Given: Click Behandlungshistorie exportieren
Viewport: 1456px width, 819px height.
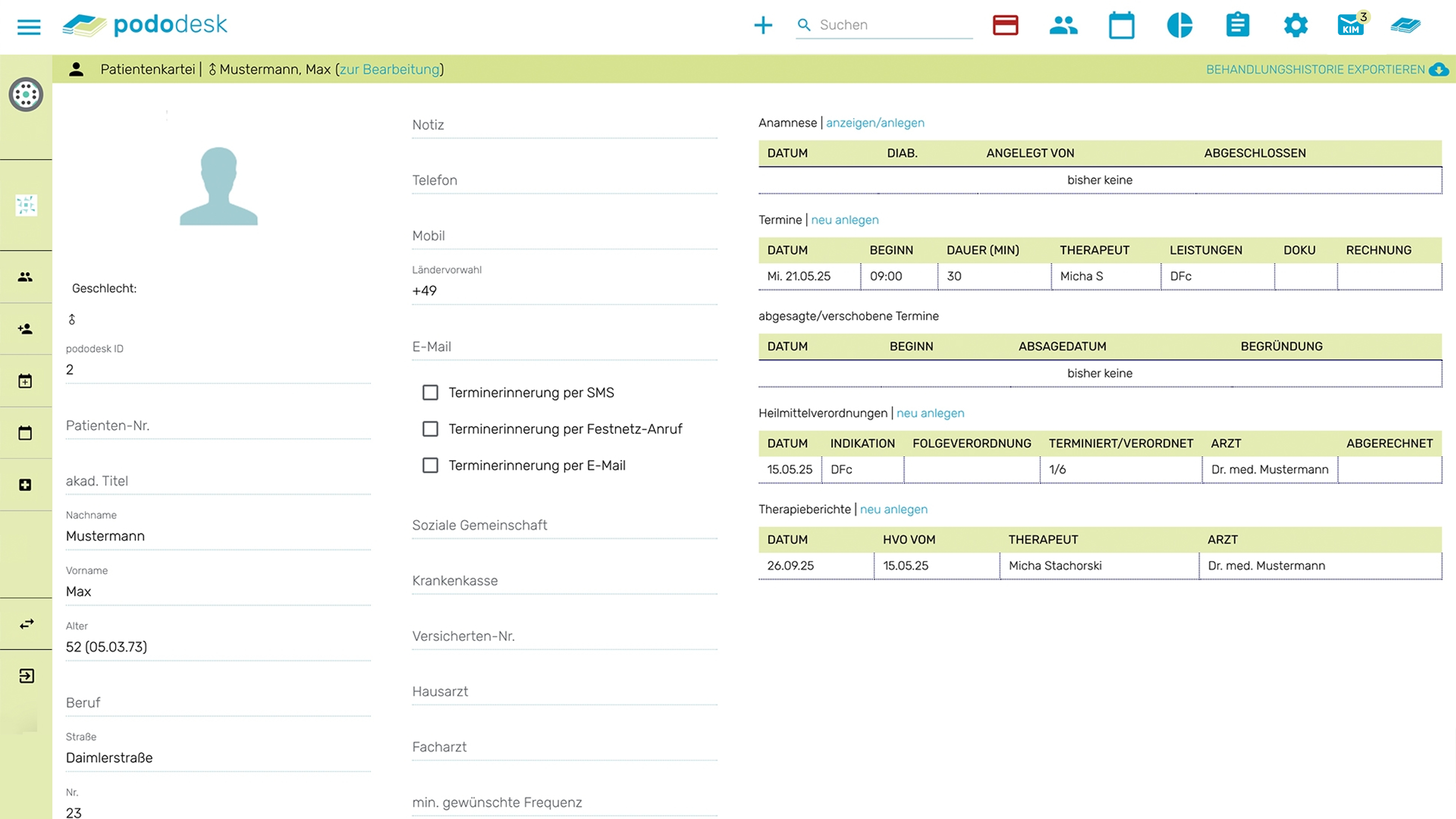Looking at the screenshot, I should coord(1315,69).
